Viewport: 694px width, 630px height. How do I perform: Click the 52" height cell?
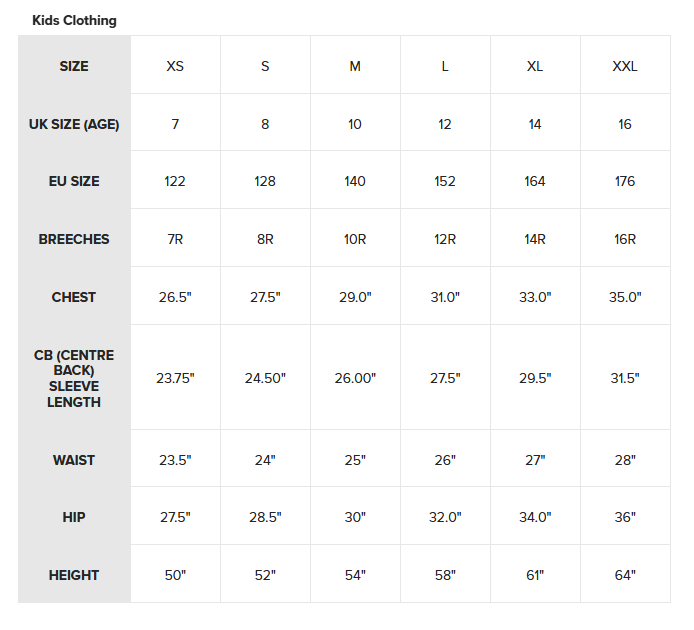point(265,575)
